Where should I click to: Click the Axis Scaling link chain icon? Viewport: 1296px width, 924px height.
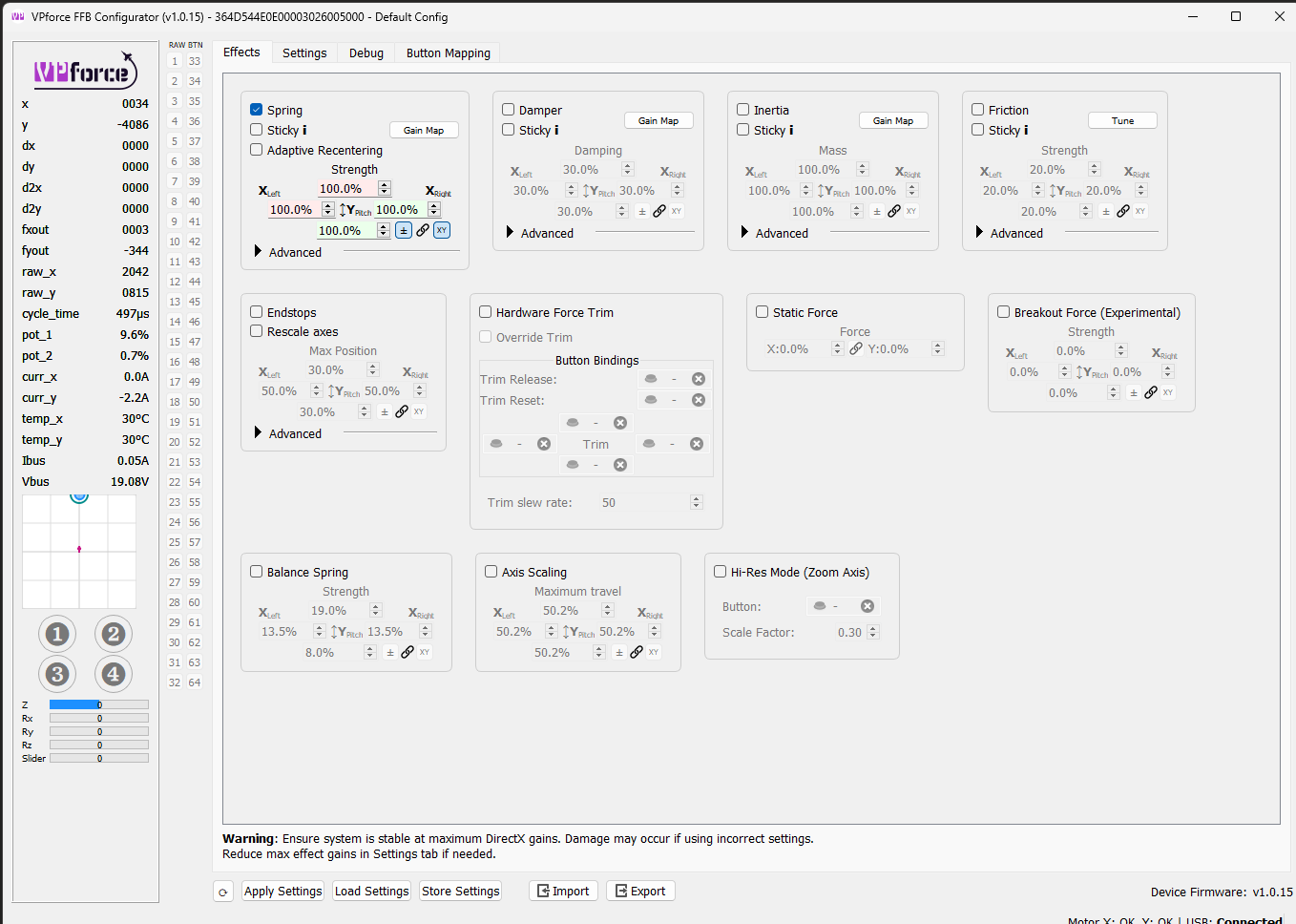pyautogui.click(x=637, y=652)
